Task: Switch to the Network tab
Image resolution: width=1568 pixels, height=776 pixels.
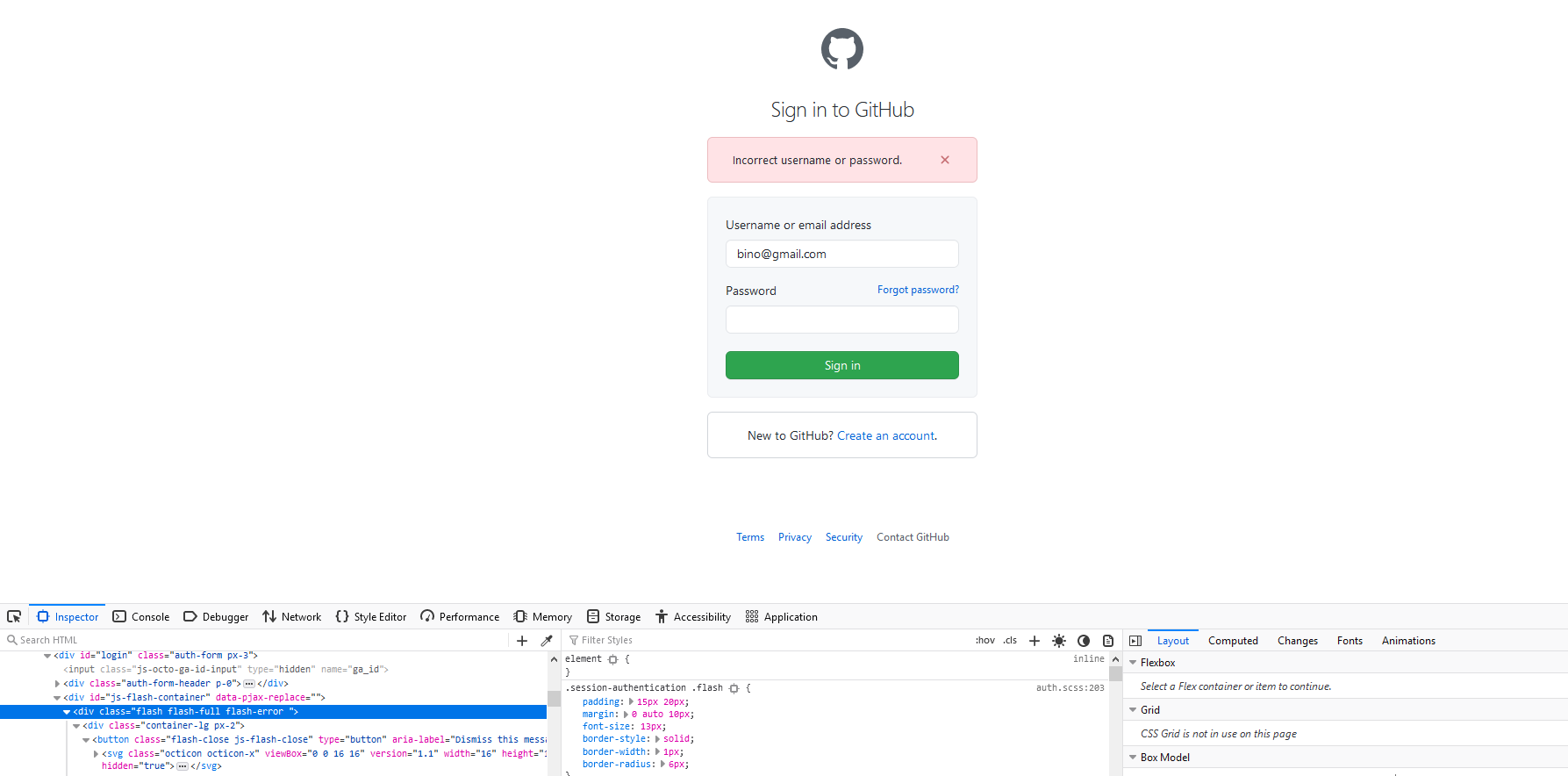Action: (292, 616)
